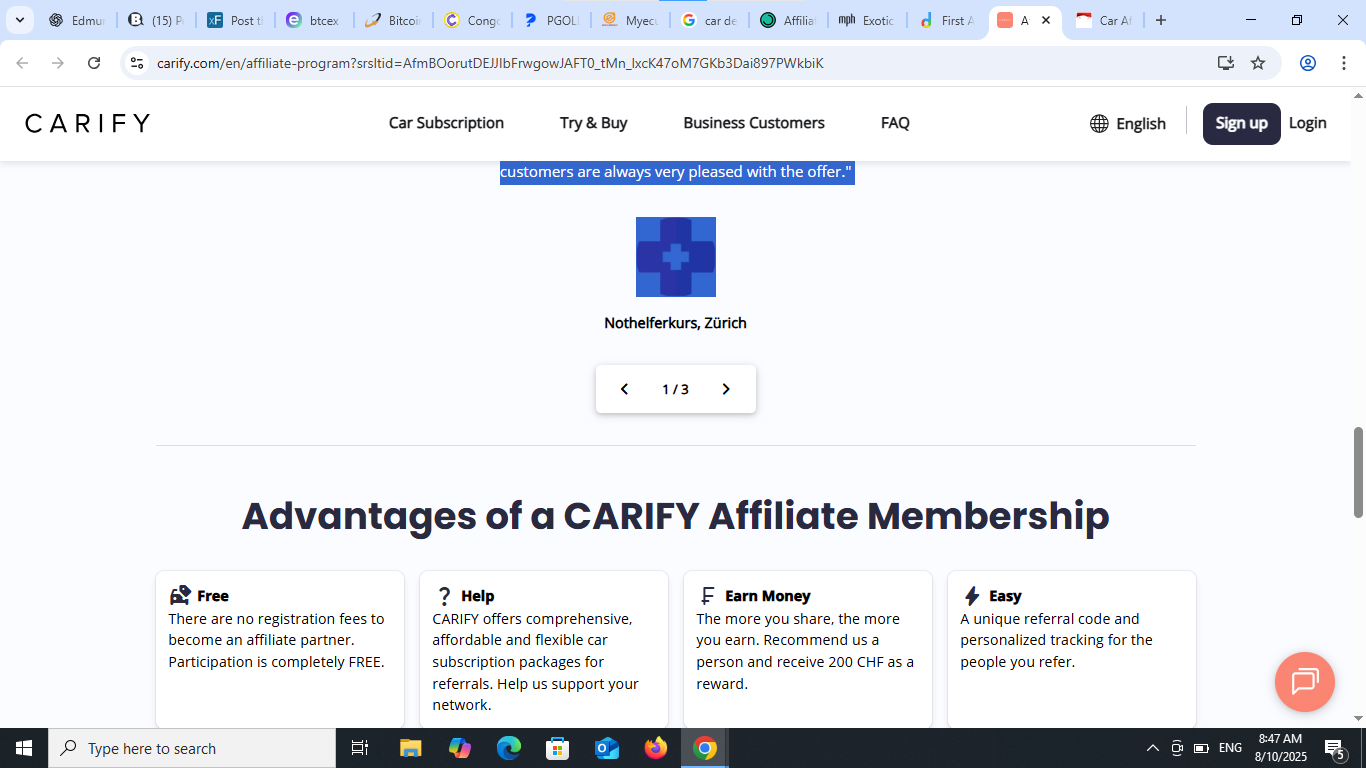Click the 'Help' card heading
The image size is (1366, 768).
click(478, 596)
